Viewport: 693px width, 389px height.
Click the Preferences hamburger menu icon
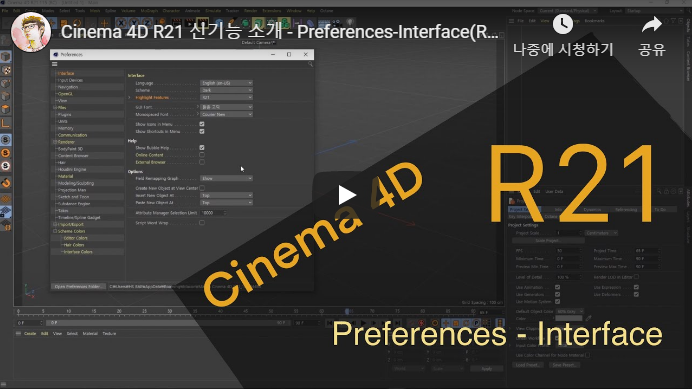(x=55, y=64)
